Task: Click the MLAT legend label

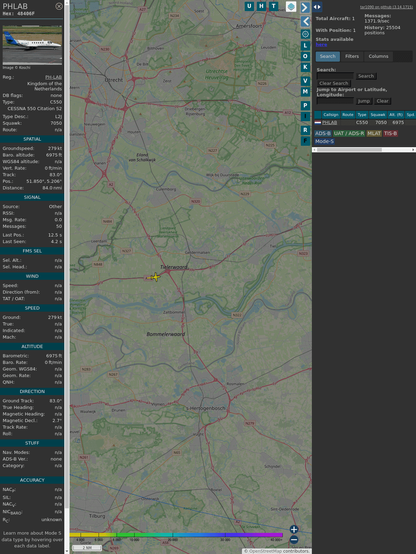Action: 374,133
